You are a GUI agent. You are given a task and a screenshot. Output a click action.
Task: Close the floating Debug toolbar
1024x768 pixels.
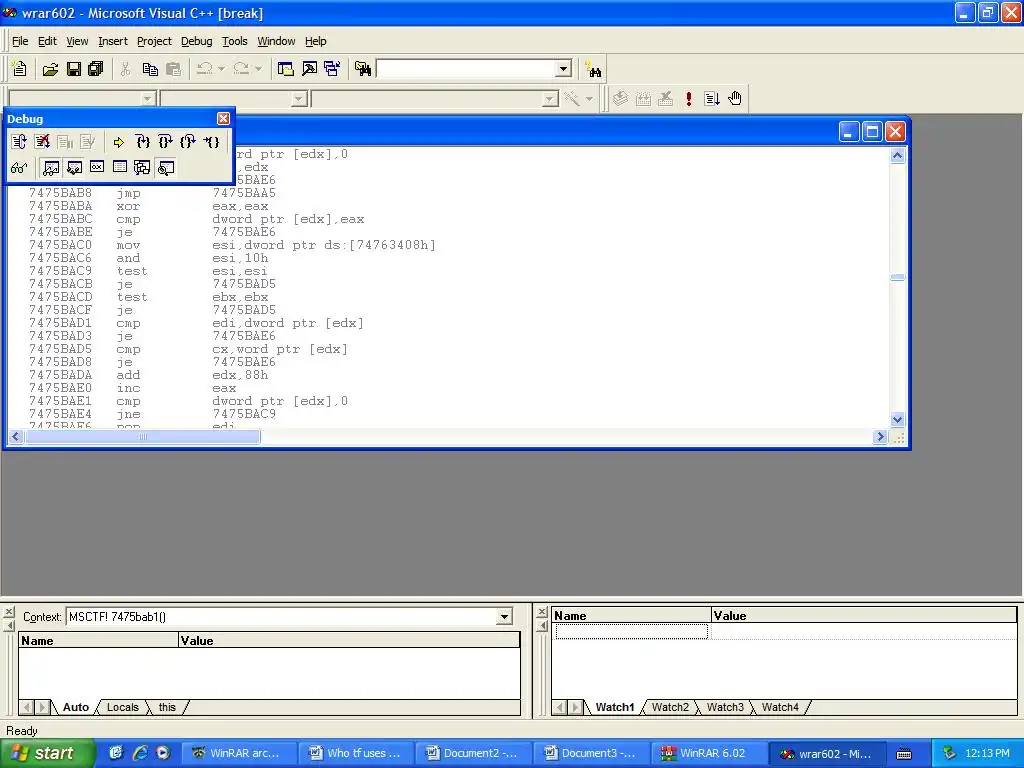(x=223, y=118)
